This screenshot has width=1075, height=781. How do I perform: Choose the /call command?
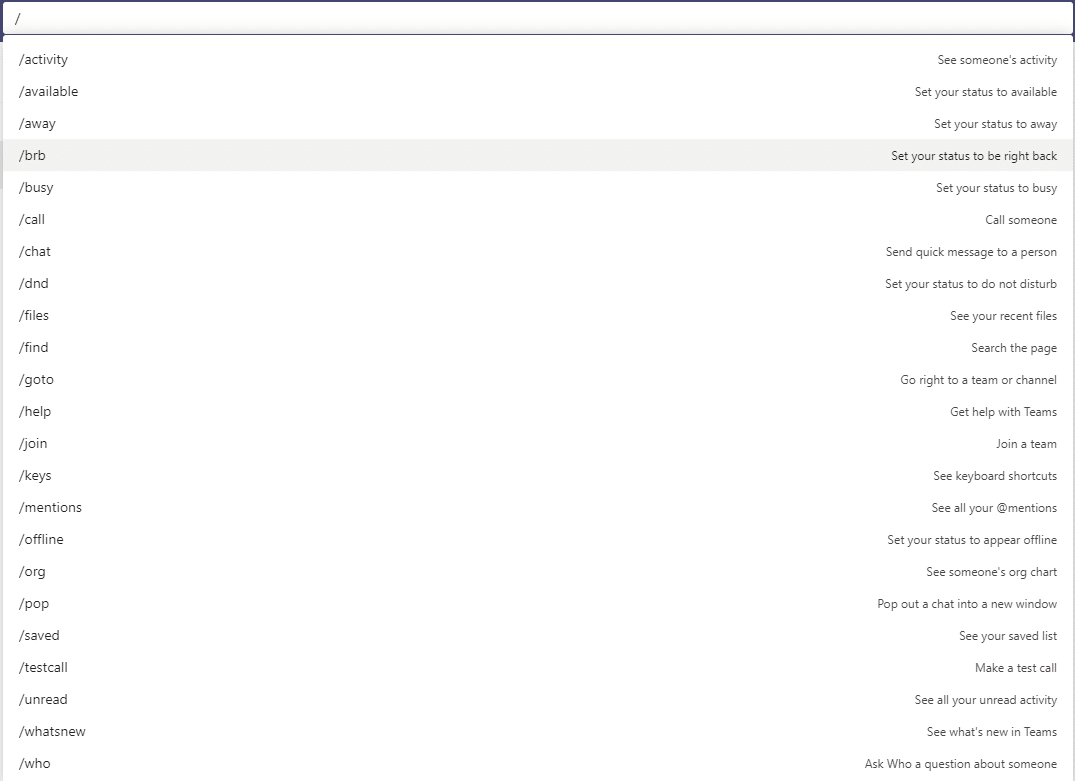[32, 220]
